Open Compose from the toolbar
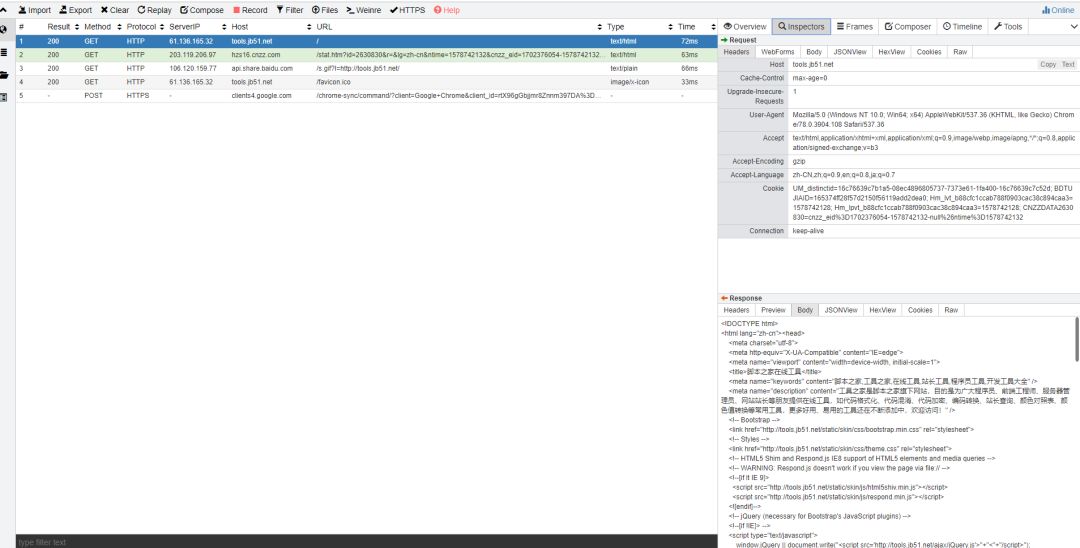 pyautogui.click(x=202, y=10)
